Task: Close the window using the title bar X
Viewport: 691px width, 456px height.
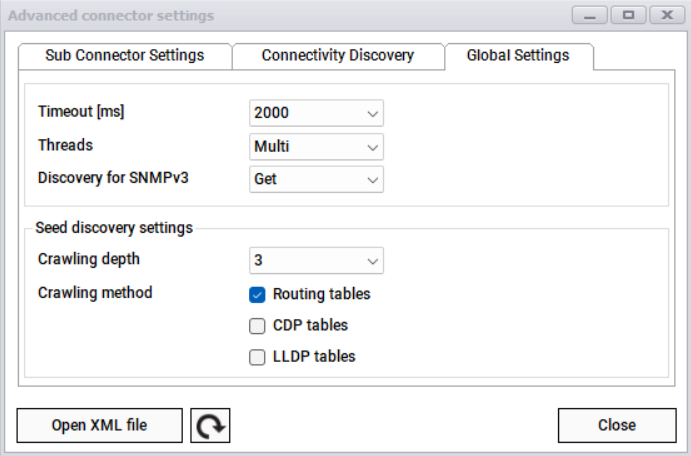Action: click(665, 16)
